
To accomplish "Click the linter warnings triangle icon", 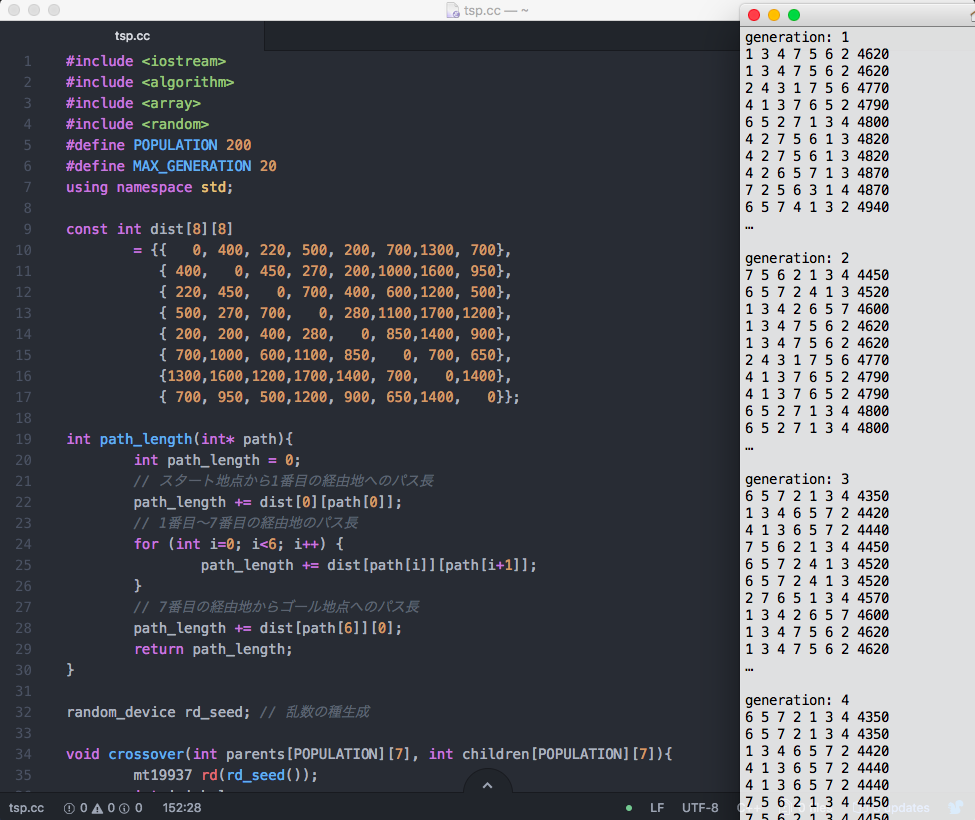I will coord(98,808).
